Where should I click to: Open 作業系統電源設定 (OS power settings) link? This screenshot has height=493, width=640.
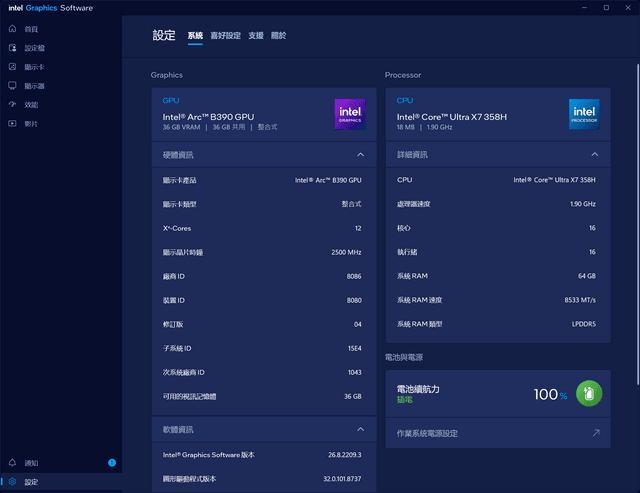coord(498,433)
